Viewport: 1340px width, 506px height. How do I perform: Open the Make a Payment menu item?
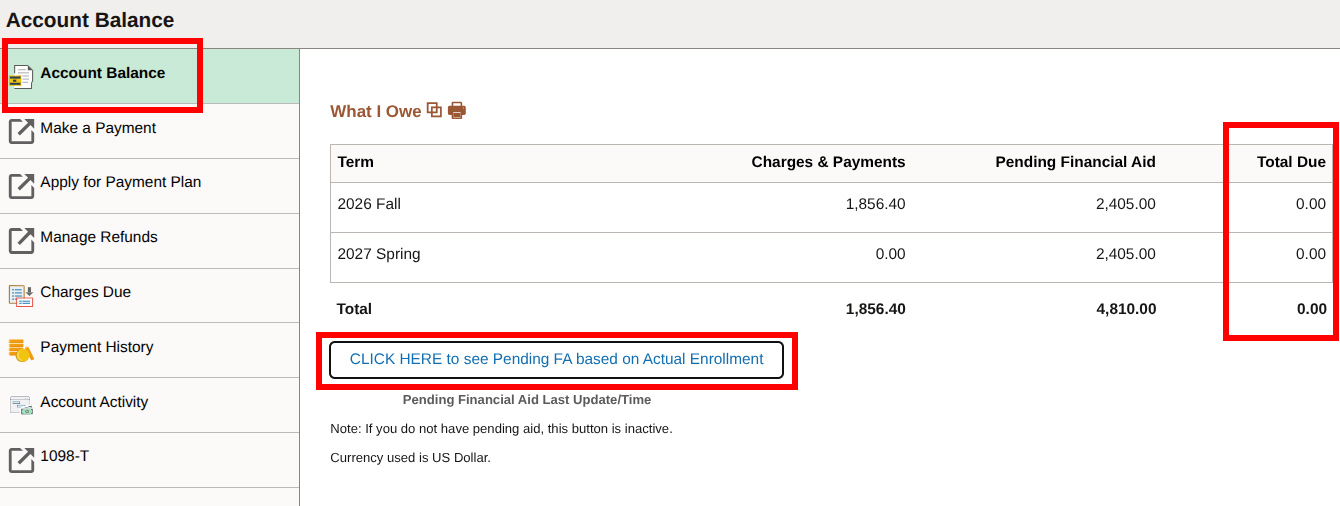(150, 131)
